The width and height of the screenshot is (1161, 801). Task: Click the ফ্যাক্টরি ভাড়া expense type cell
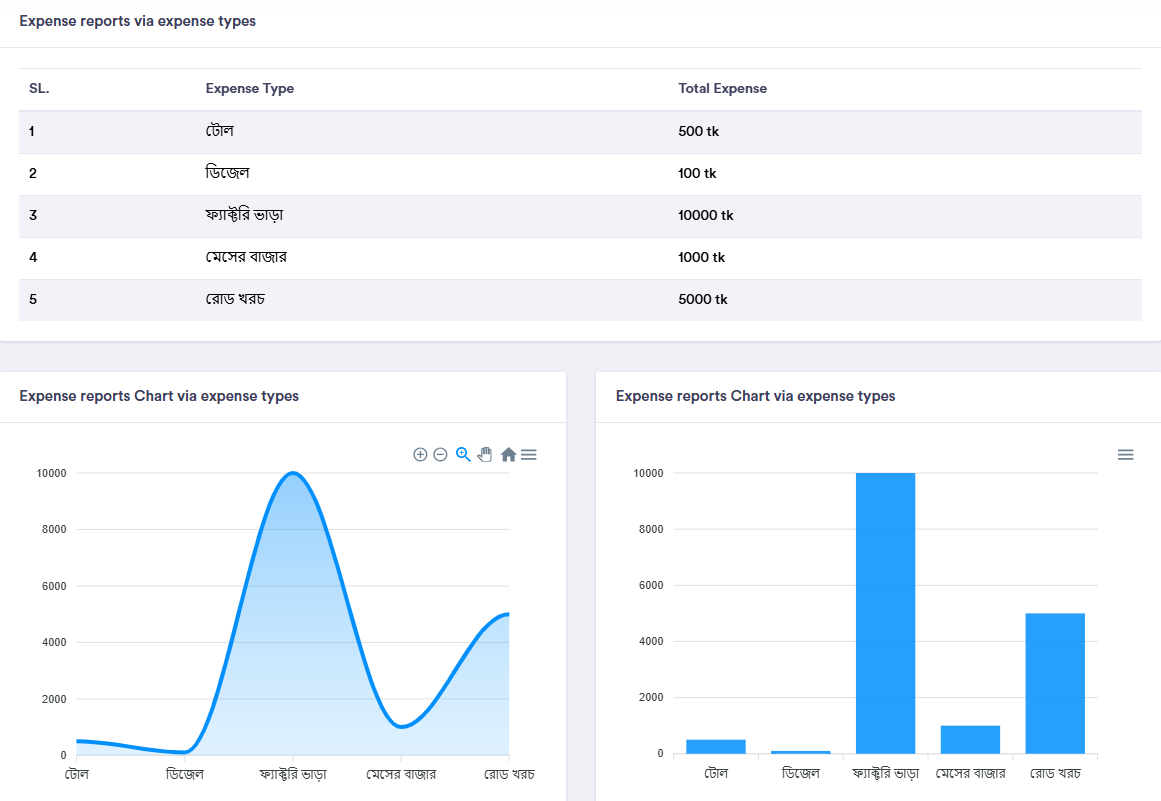(244, 215)
